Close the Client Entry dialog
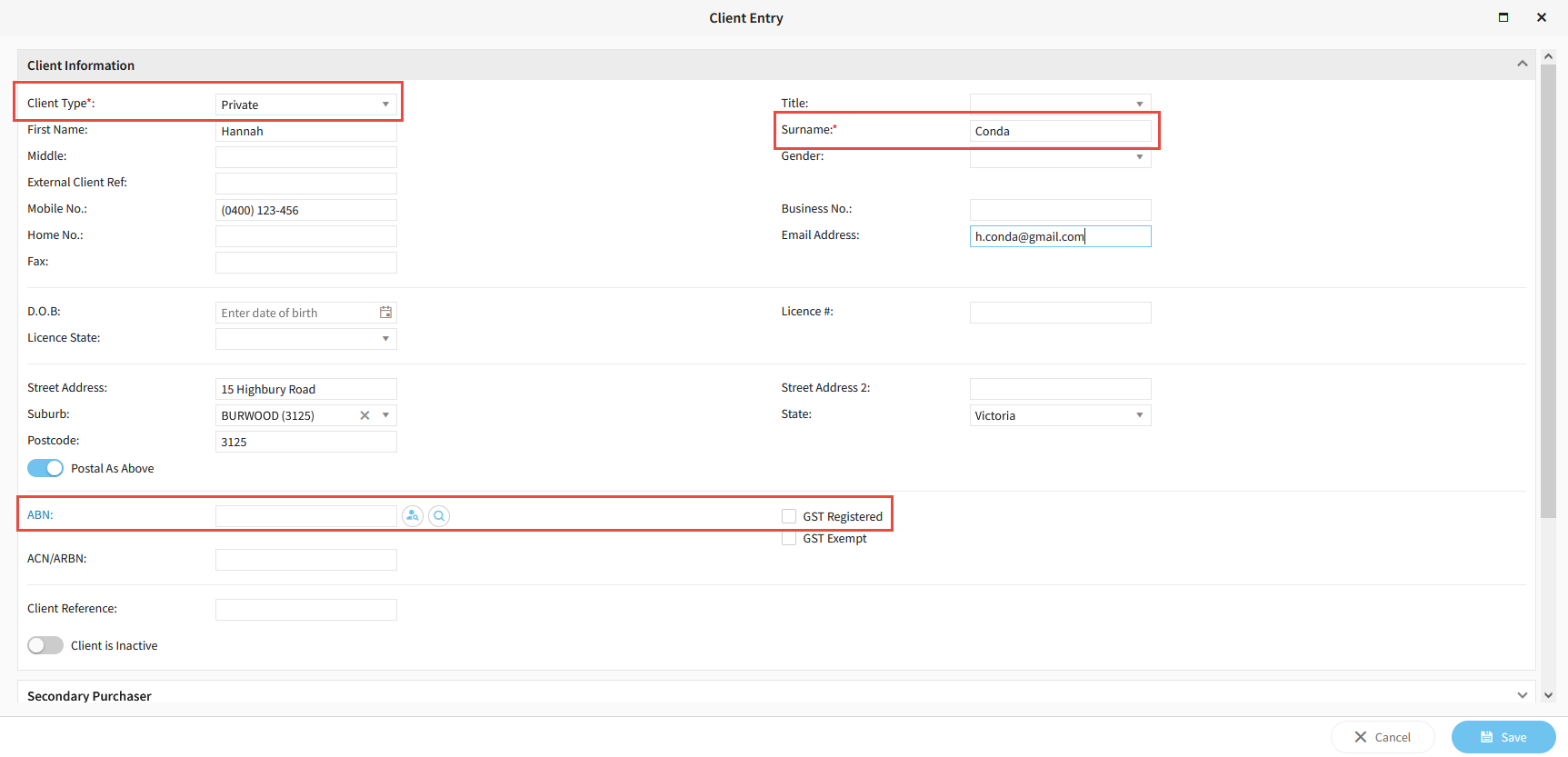The width and height of the screenshot is (1568, 757). pos(1542,17)
